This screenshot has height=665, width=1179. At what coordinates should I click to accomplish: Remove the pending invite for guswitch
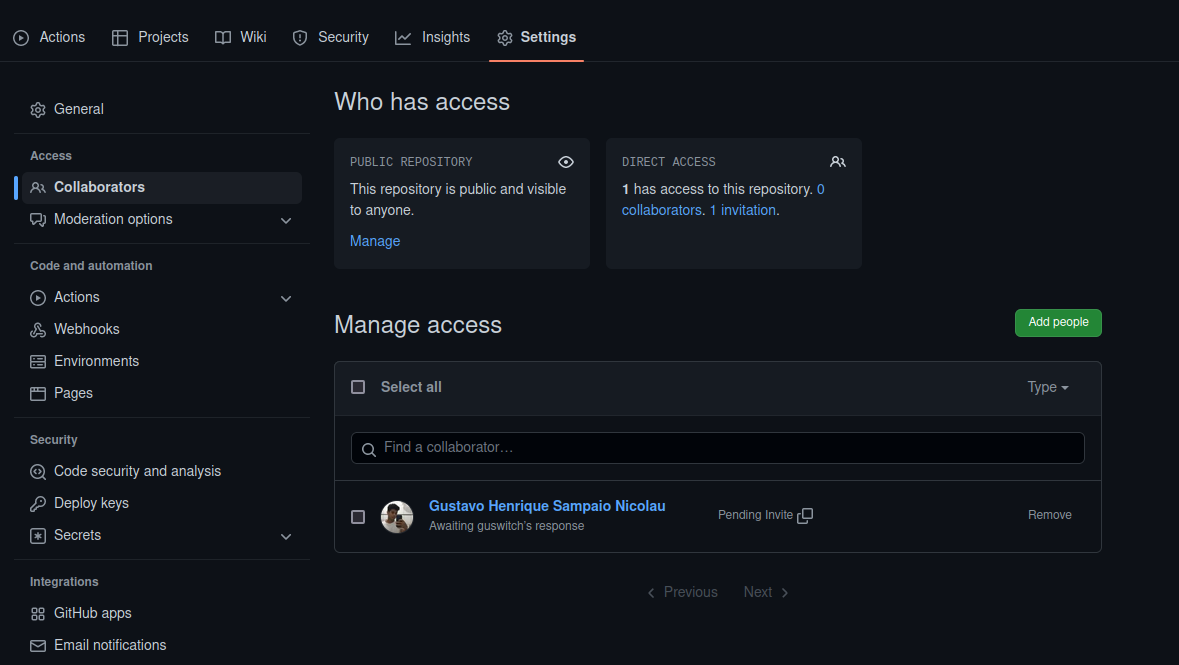pos(1050,515)
